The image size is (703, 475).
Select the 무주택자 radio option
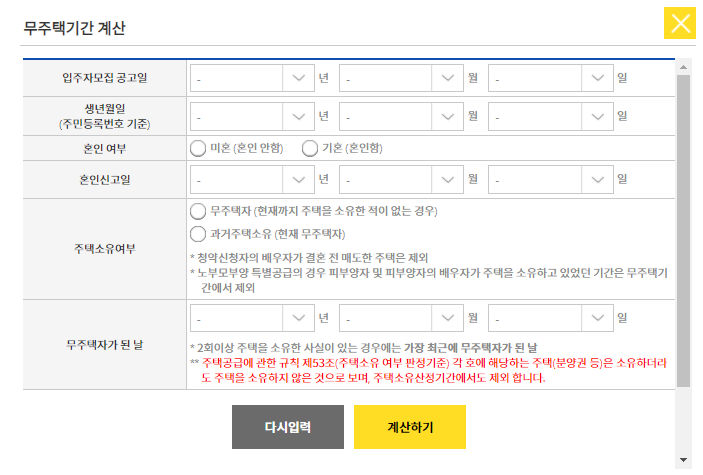click(x=198, y=211)
